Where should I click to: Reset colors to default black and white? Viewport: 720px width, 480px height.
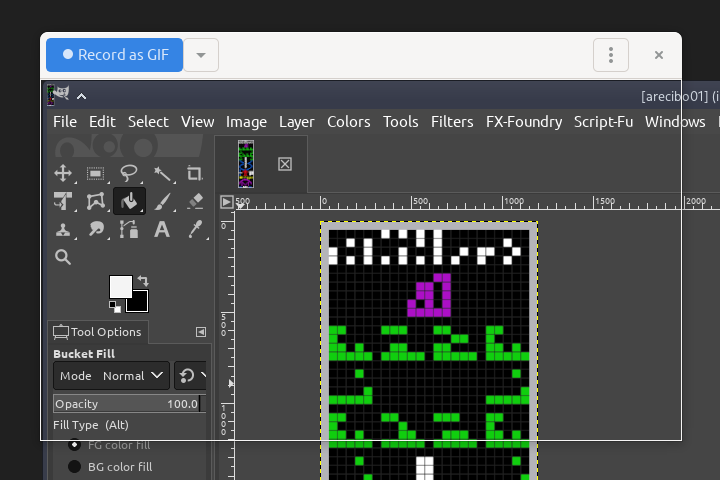point(115,307)
